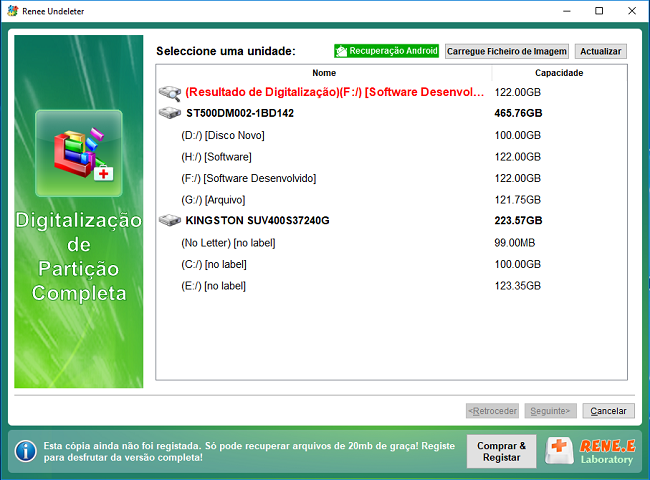Click the scan result magnifier drive icon
The height and width of the screenshot is (480, 650).
point(170,93)
